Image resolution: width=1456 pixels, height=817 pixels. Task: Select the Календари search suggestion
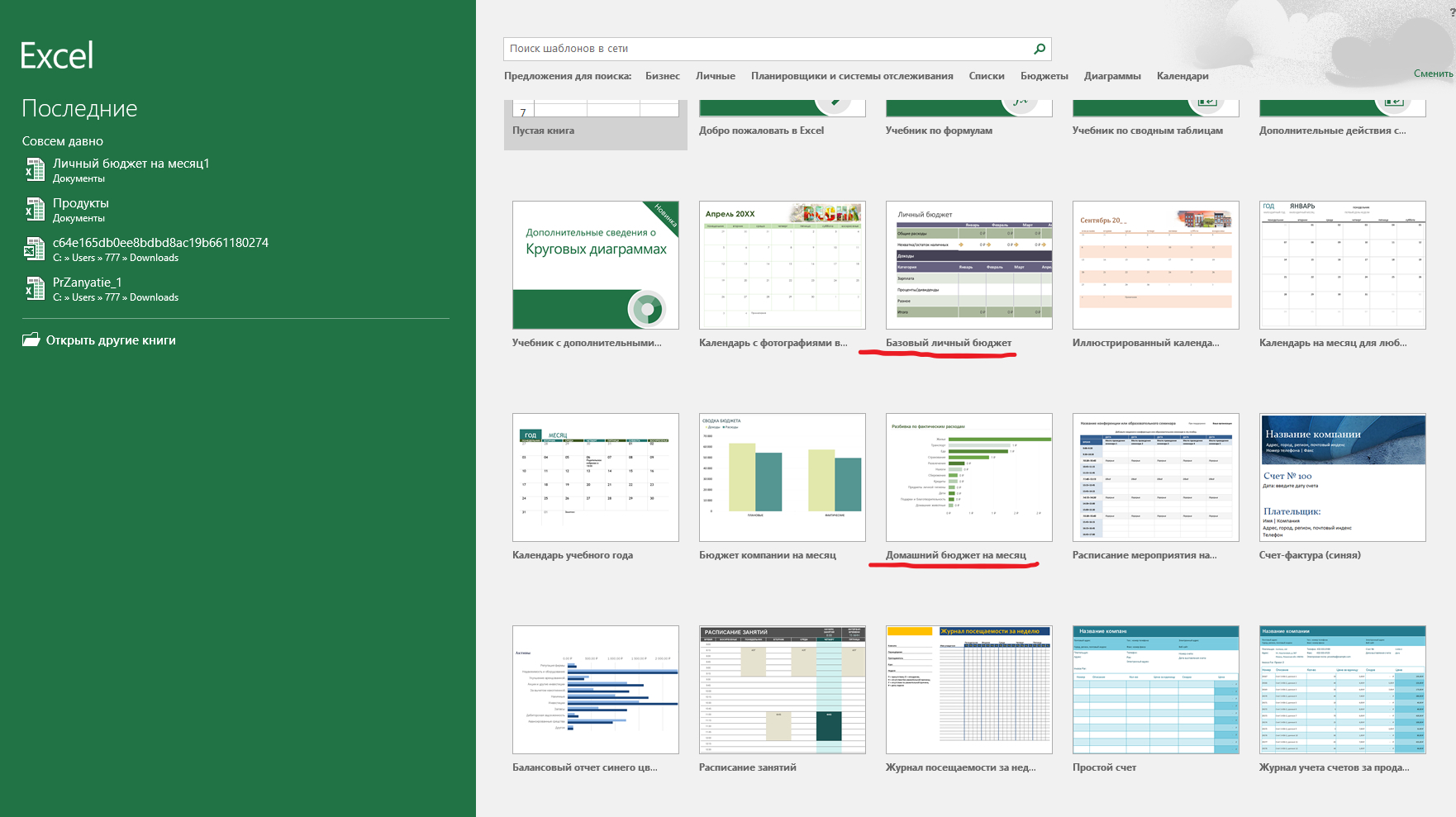(1182, 76)
